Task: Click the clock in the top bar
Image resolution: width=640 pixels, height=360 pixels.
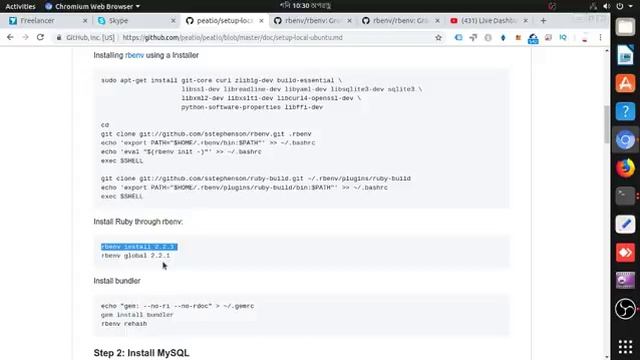Action: pyautogui.click(x=305, y=6)
